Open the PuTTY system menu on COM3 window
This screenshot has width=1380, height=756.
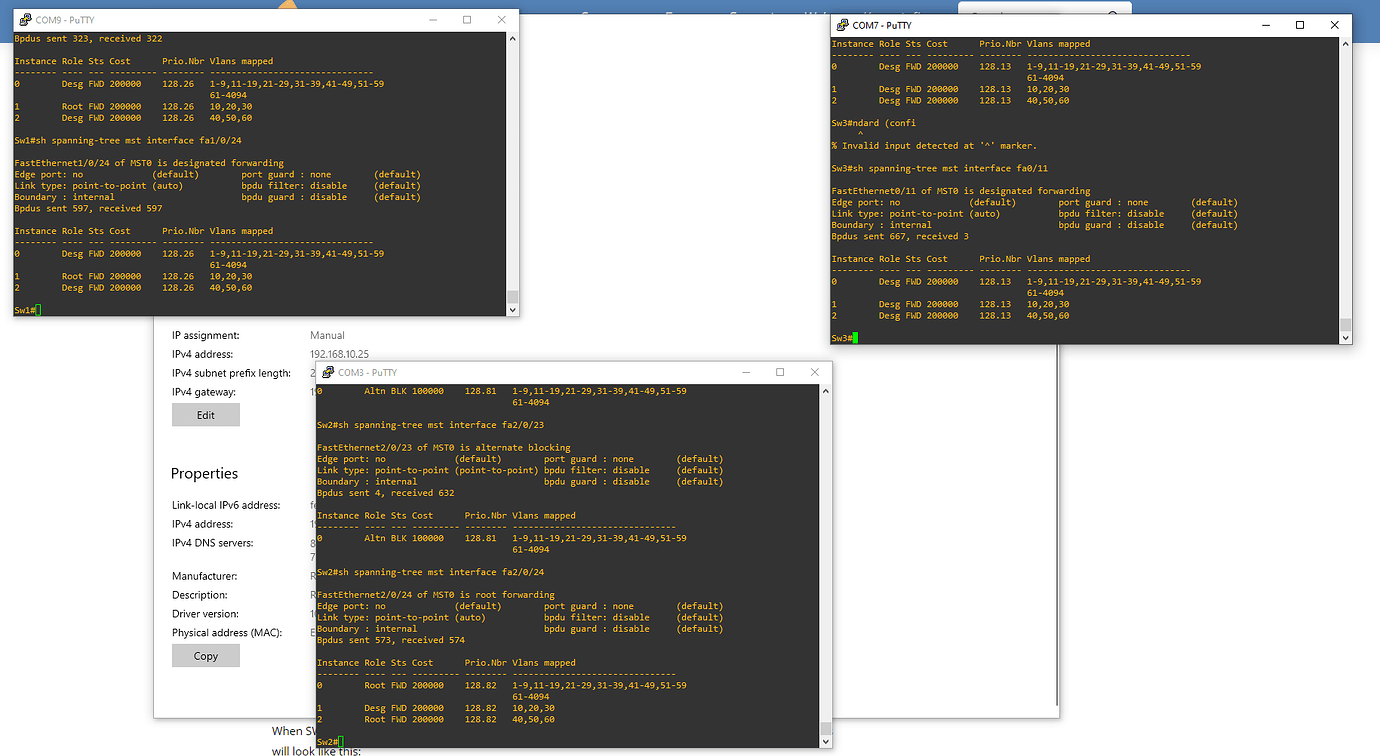tap(326, 371)
